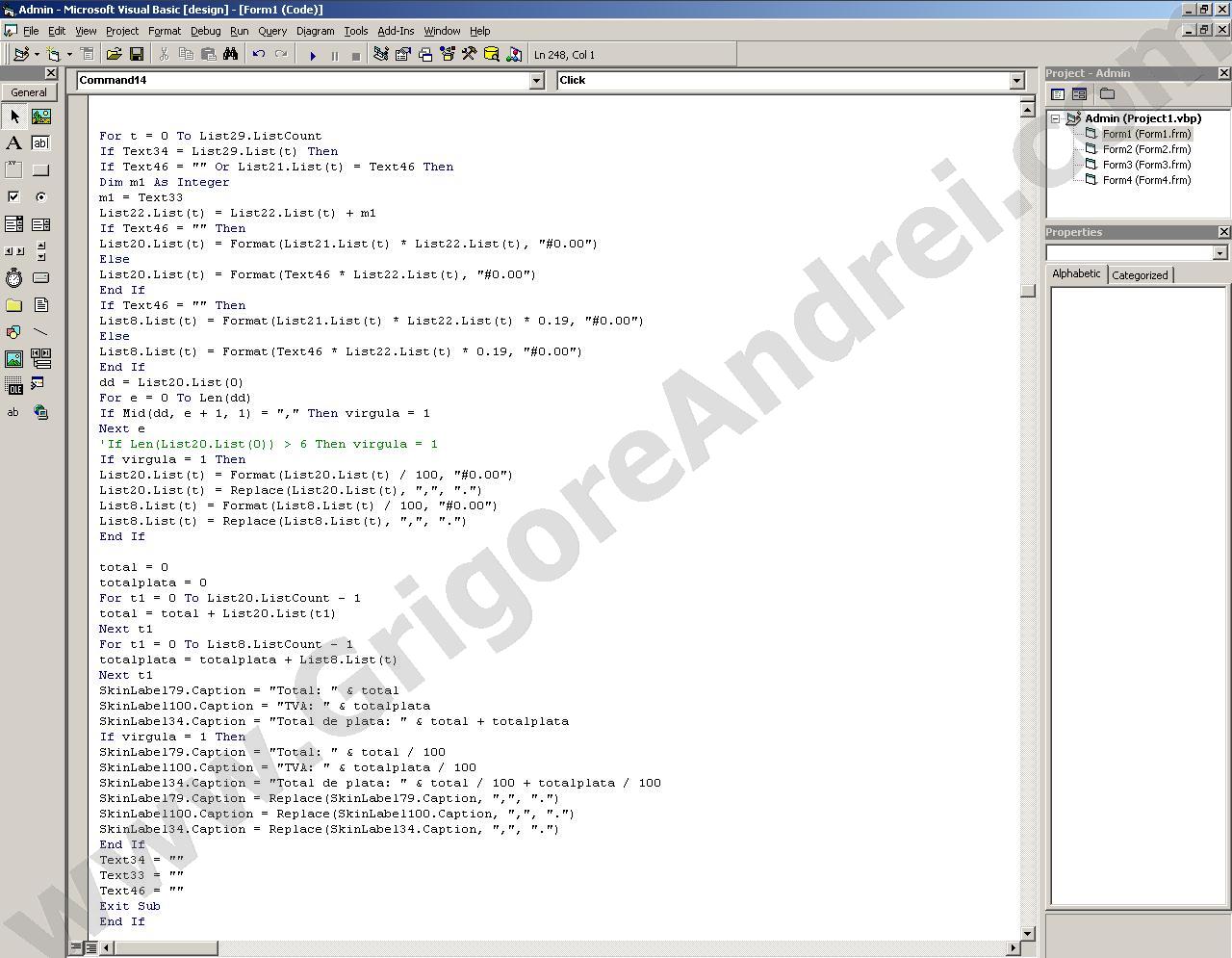
Task: Pick the Shape control in the toolbox
Action: [x=14, y=332]
